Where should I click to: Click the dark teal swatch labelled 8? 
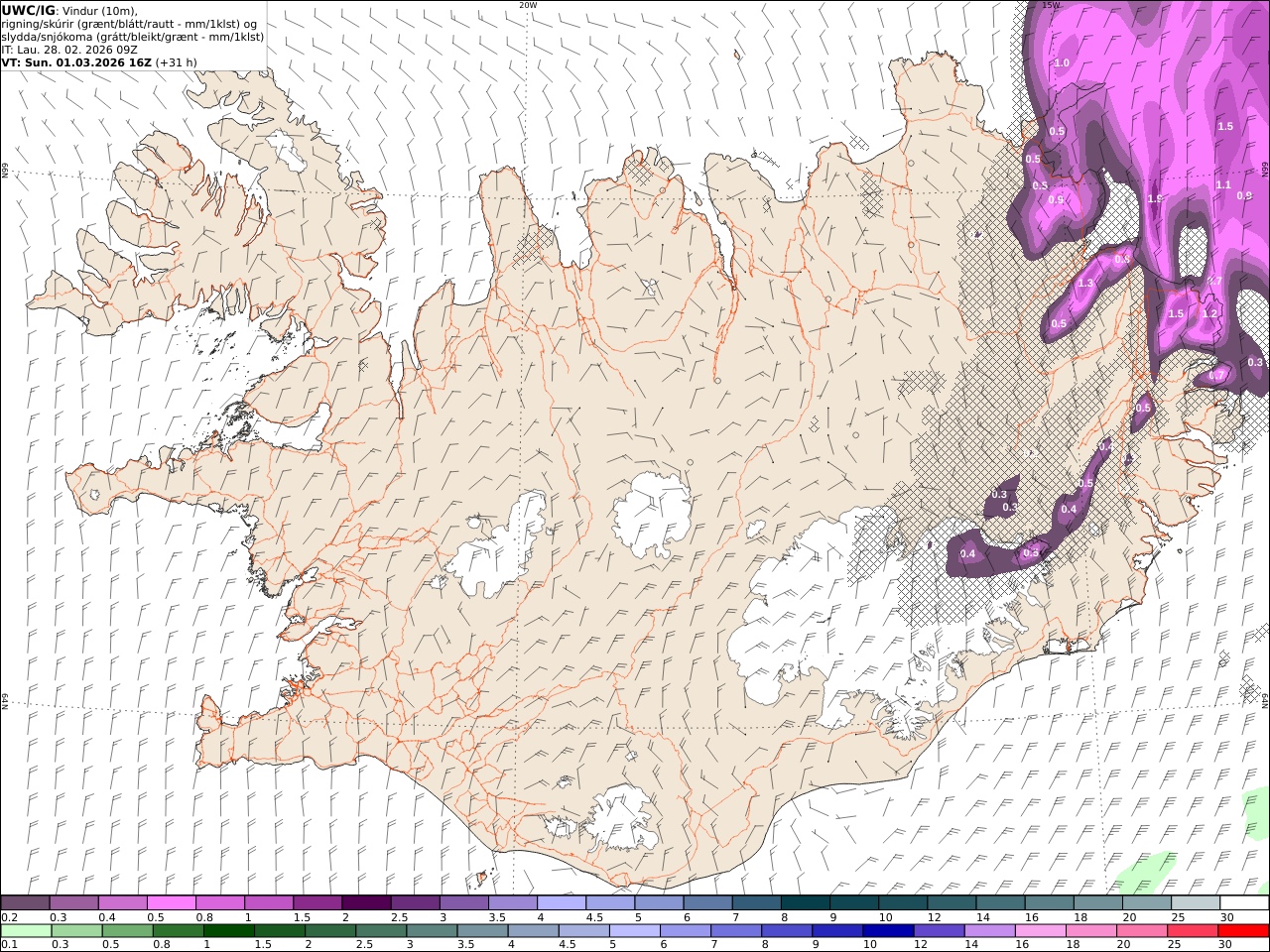(806, 903)
